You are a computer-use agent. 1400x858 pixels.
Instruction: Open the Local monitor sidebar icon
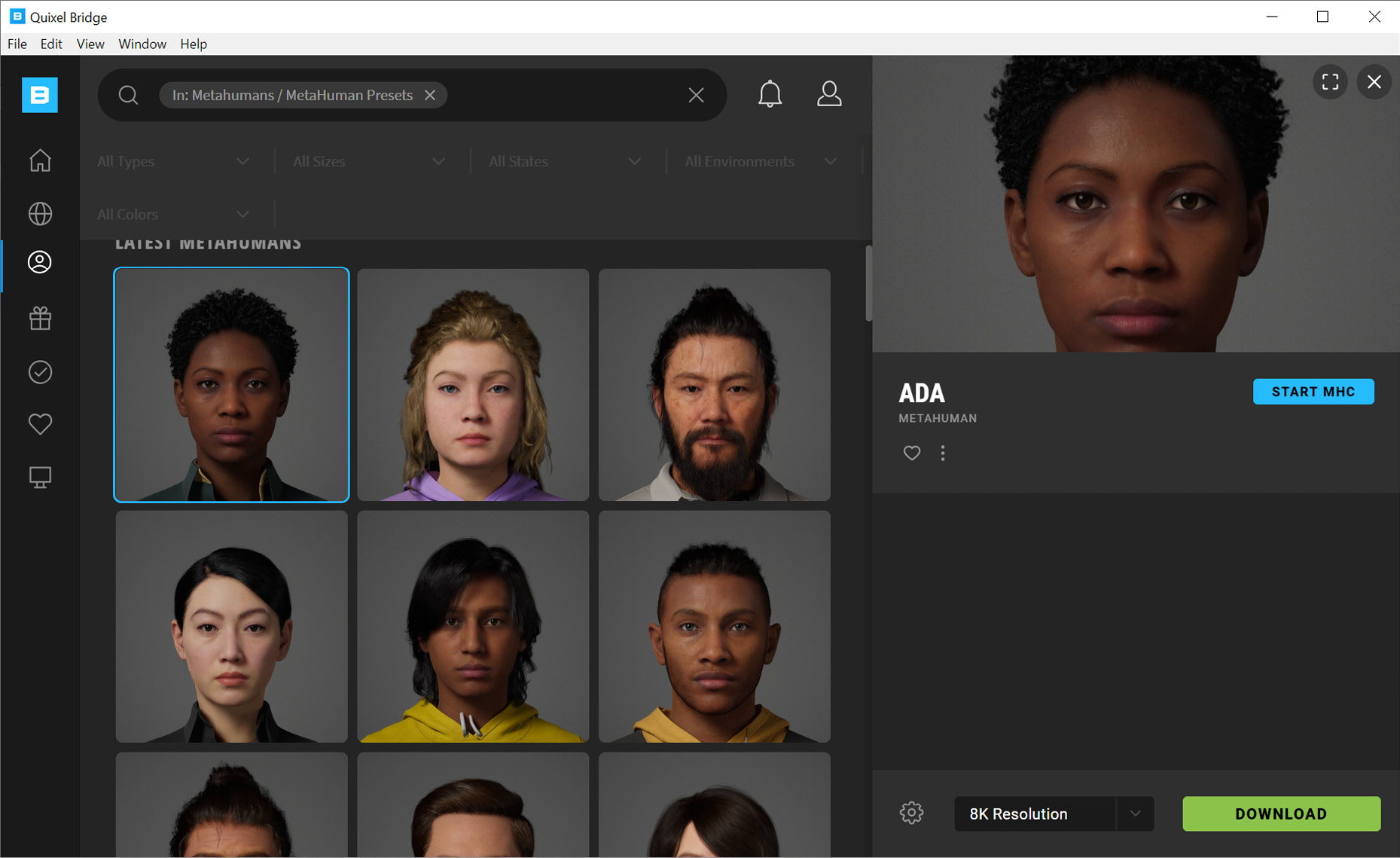pyautogui.click(x=40, y=477)
